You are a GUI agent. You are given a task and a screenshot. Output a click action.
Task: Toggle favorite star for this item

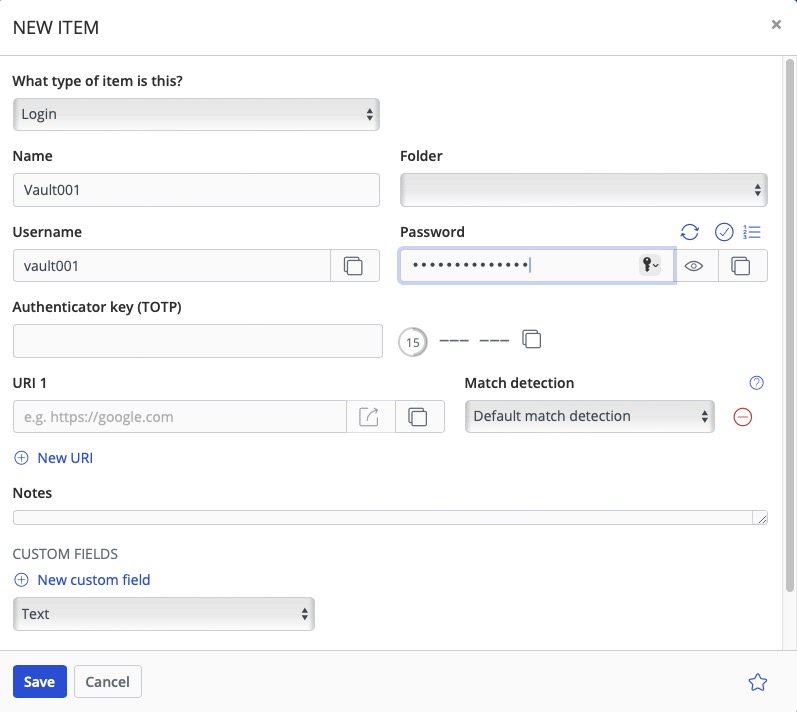click(x=757, y=682)
